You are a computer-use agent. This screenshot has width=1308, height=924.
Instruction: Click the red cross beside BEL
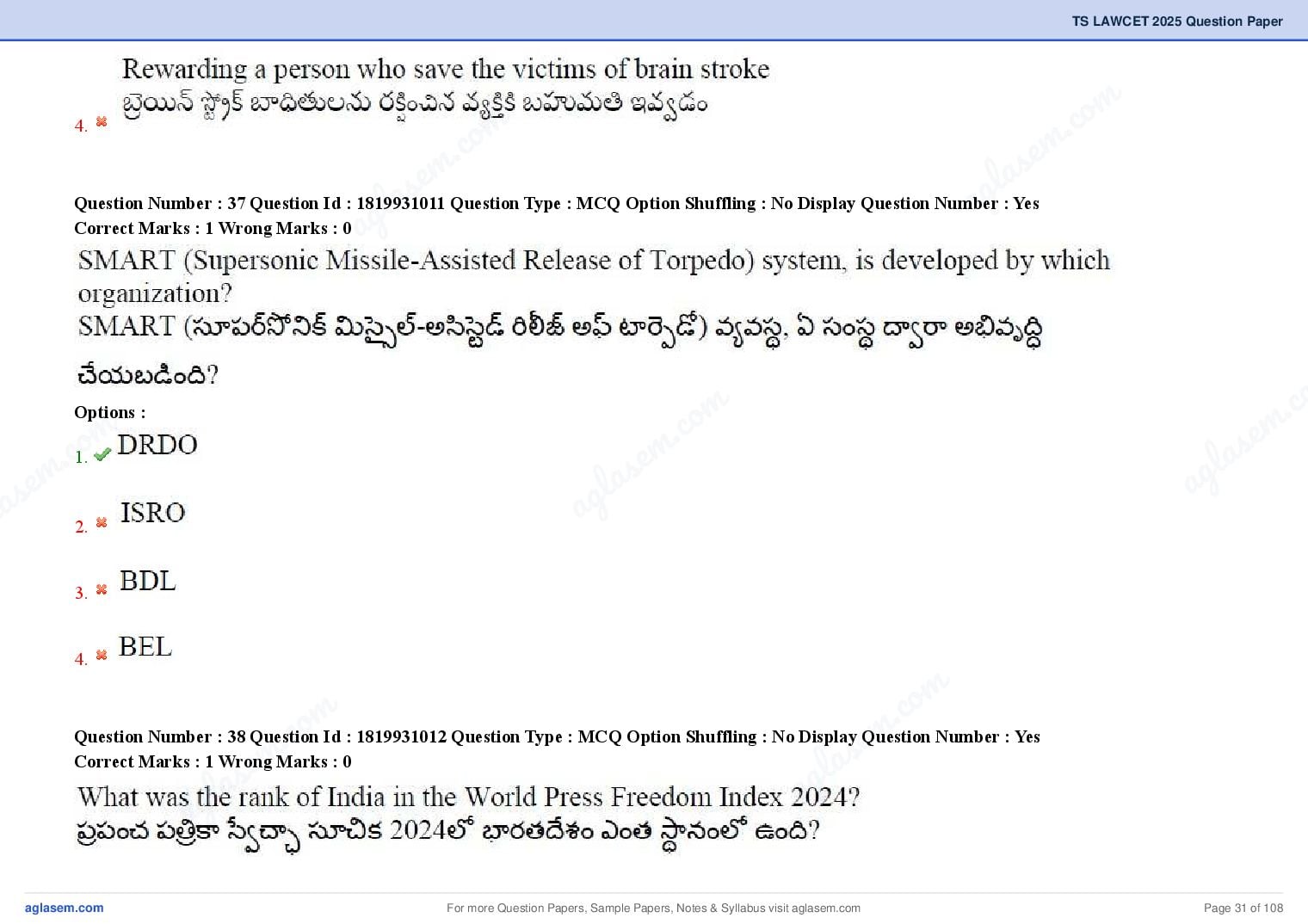102,655
